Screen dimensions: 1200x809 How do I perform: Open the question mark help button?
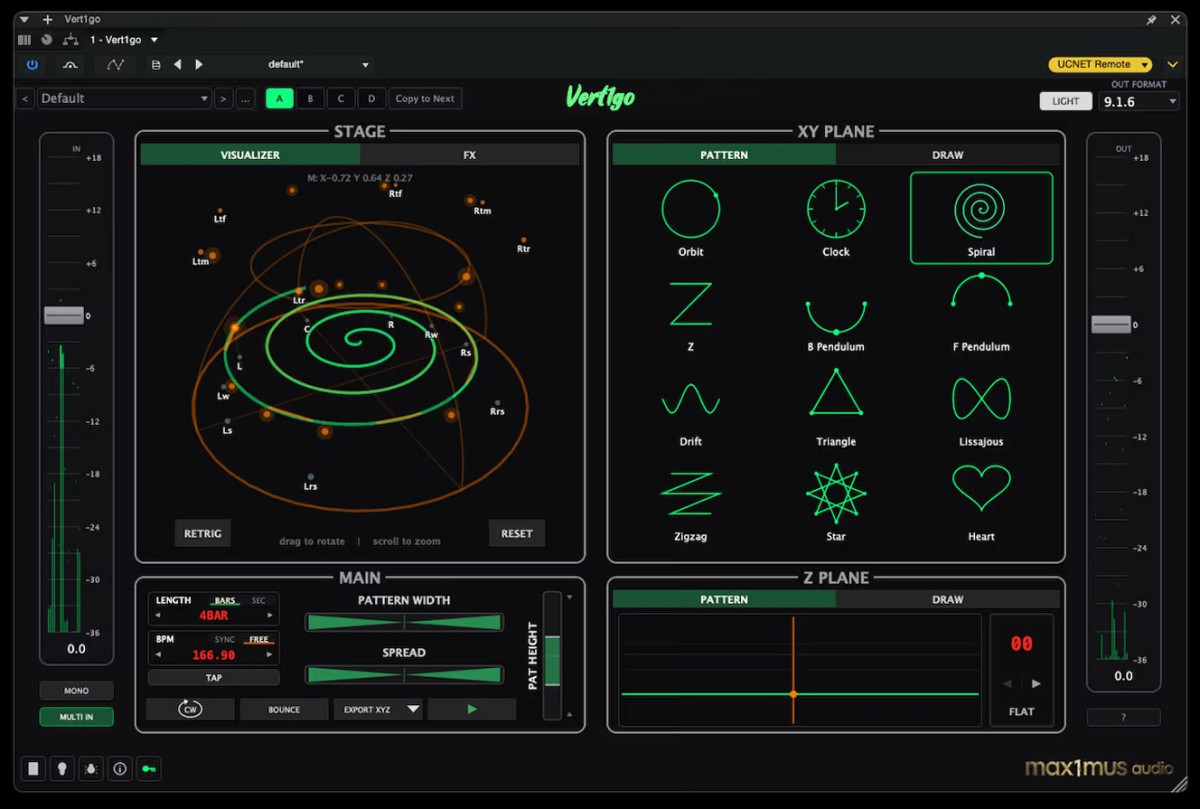click(1123, 717)
